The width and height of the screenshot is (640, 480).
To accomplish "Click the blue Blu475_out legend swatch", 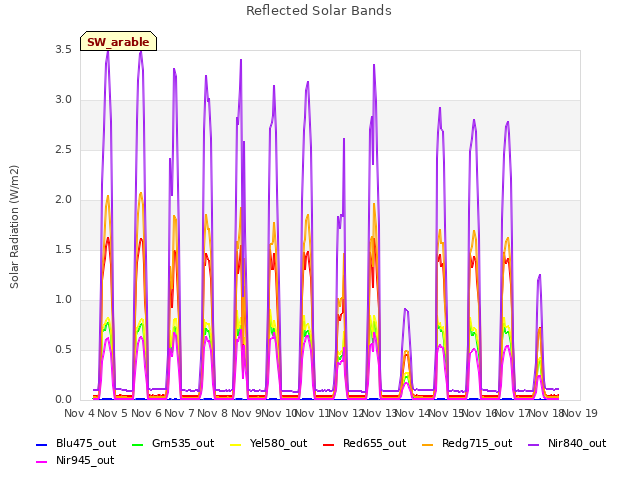I will [x=42, y=444].
